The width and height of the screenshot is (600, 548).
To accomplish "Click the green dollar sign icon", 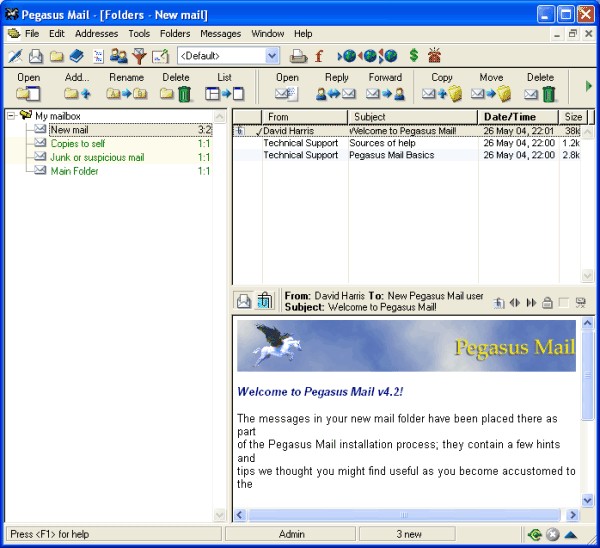I will tap(414, 55).
